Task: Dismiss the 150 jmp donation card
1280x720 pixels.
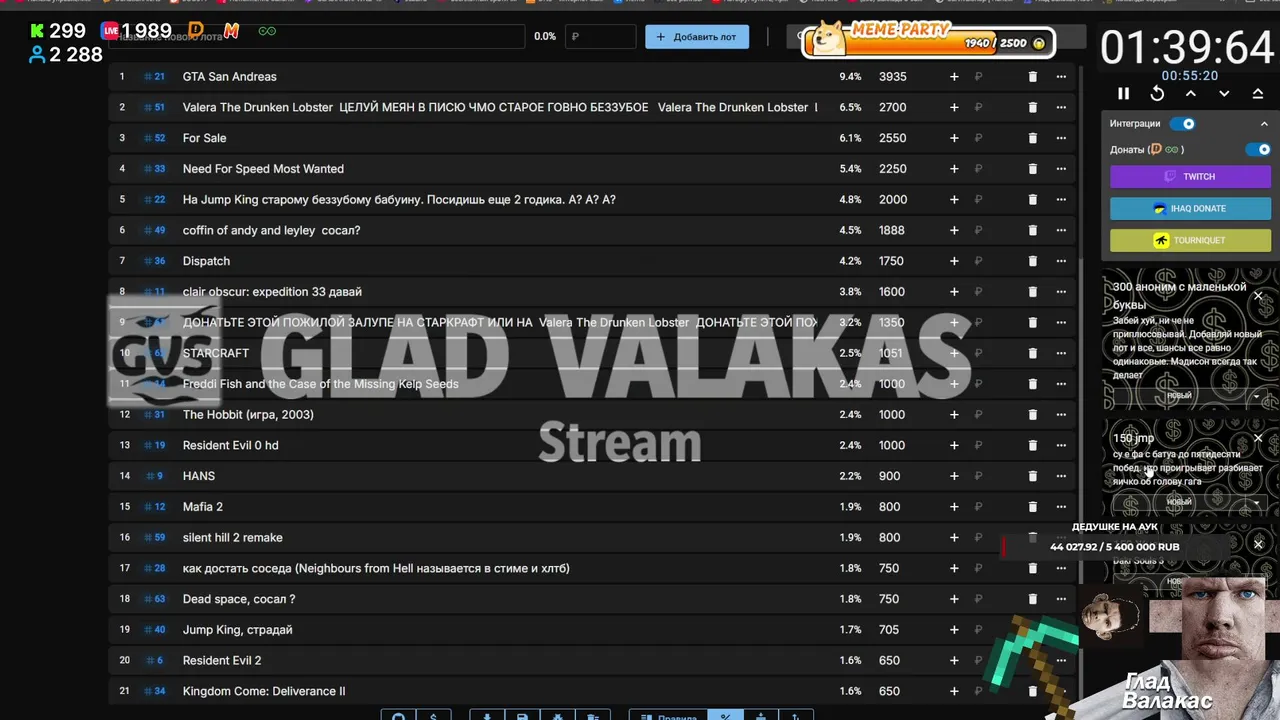Action: [x=1258, y=438]
